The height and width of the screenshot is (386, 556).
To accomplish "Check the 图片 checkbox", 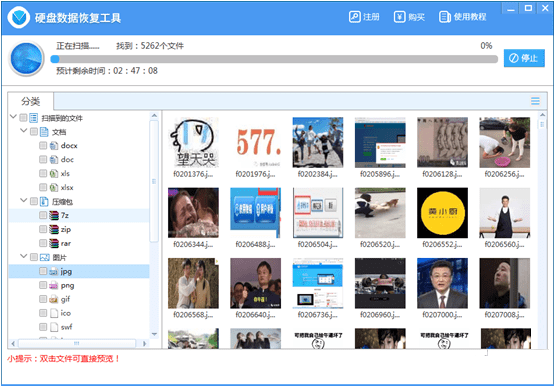I will click(x=34, y=257).
